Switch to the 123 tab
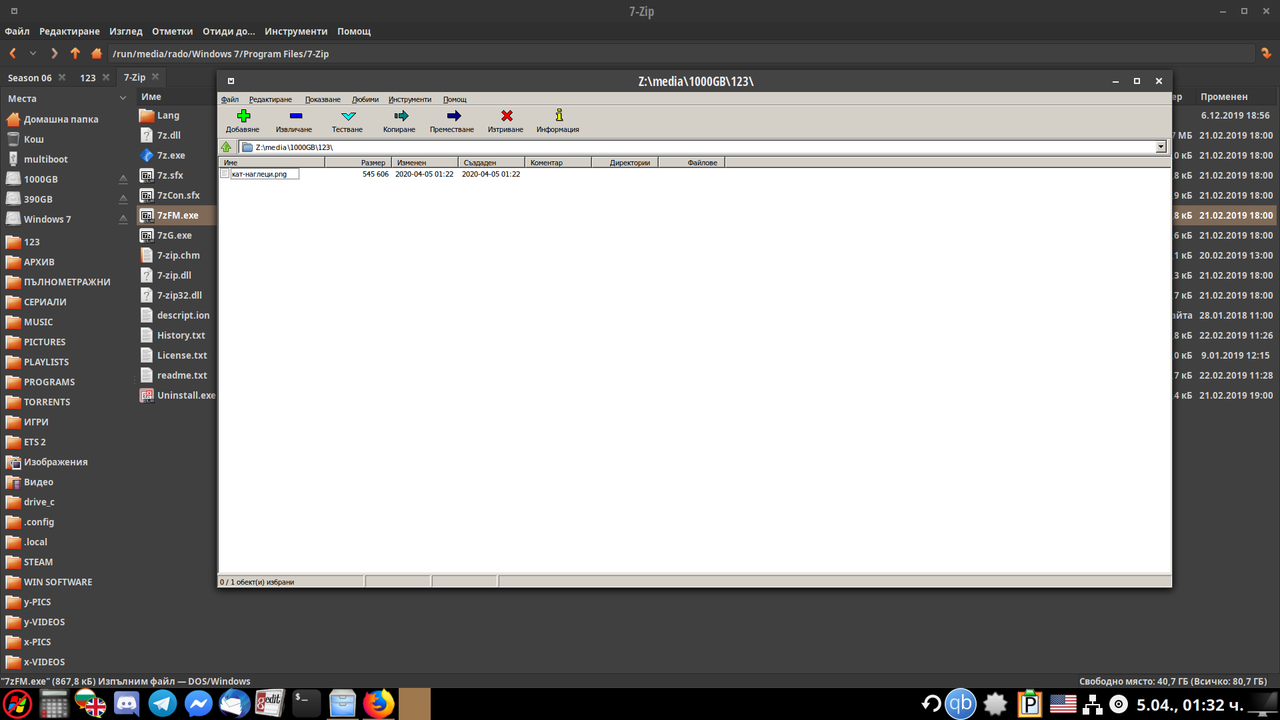This screenshot has height=720, width=1280. (88, 77)
